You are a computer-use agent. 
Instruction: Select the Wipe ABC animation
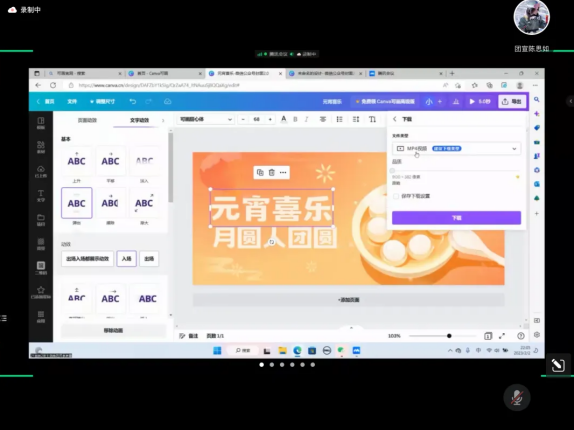point(110,203)
